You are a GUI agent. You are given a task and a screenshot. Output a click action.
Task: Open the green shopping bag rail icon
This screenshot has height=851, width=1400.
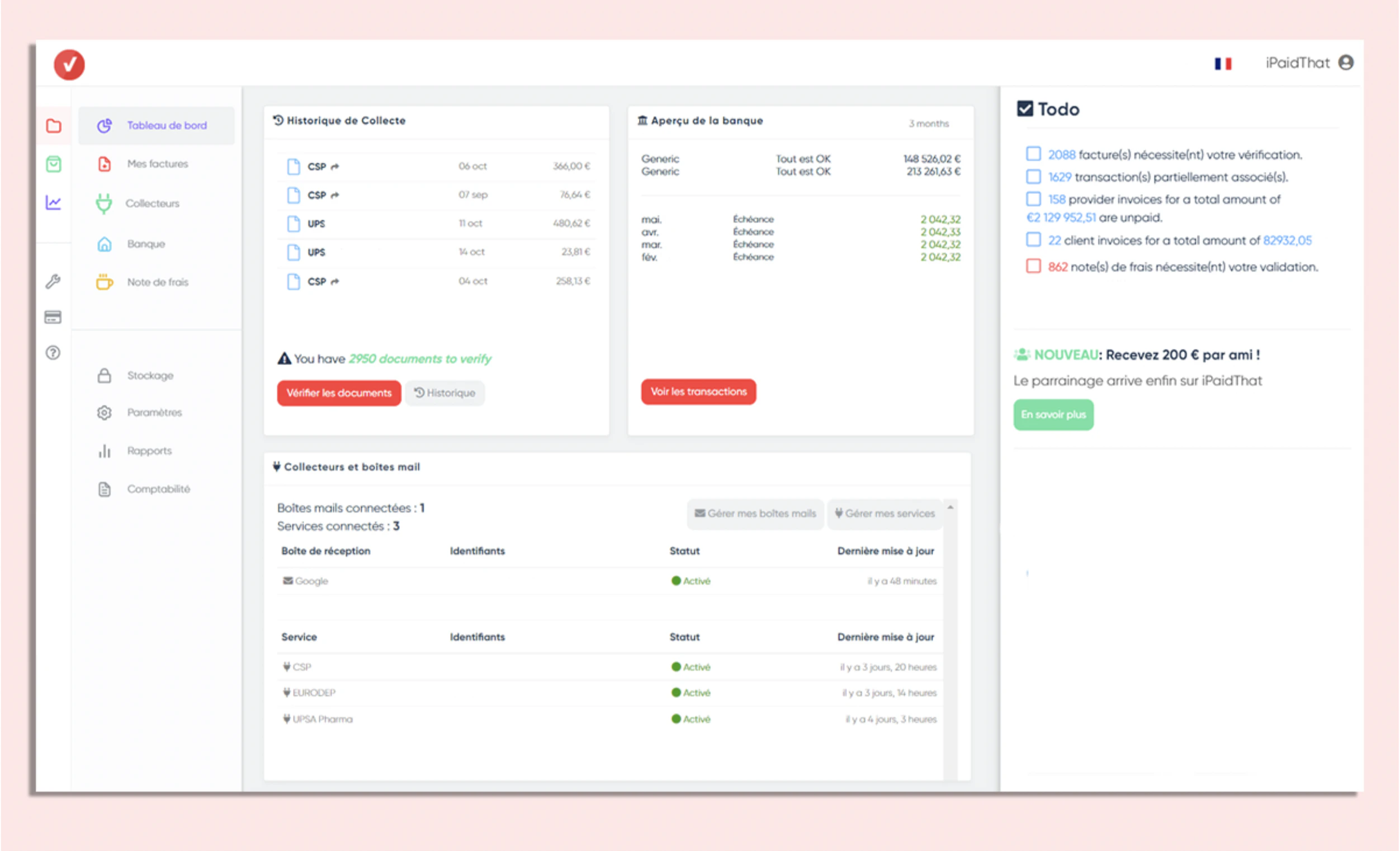coord(54,164)
